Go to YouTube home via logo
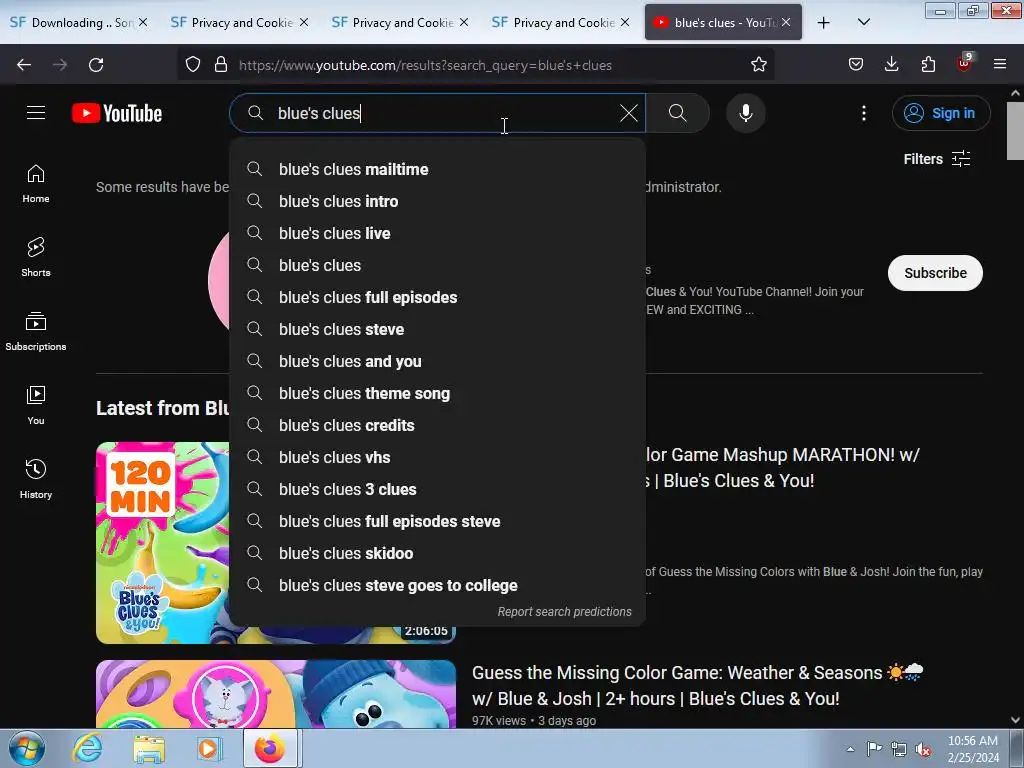Screen dimensions: 1024x768 117,113
